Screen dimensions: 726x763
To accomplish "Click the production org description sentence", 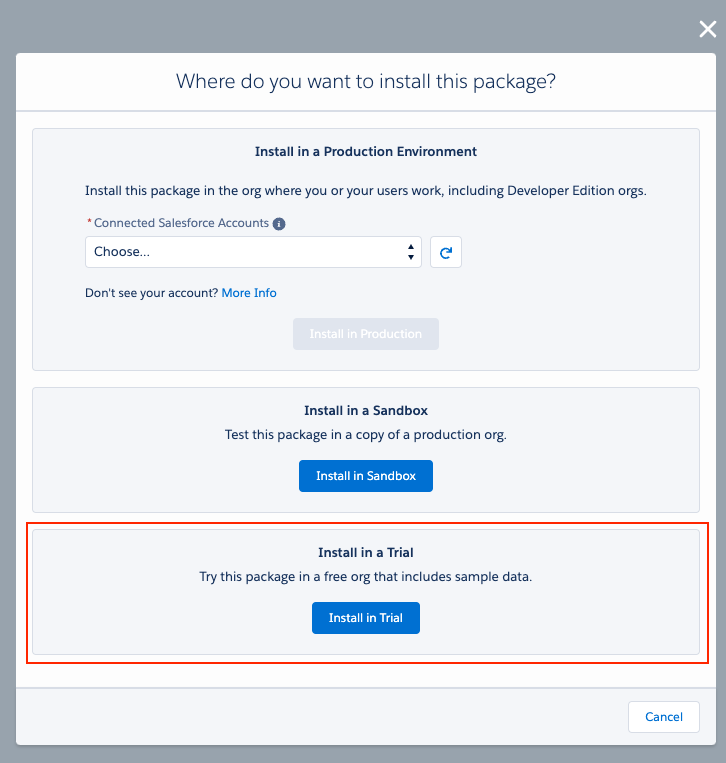I will tap(365, 191).
